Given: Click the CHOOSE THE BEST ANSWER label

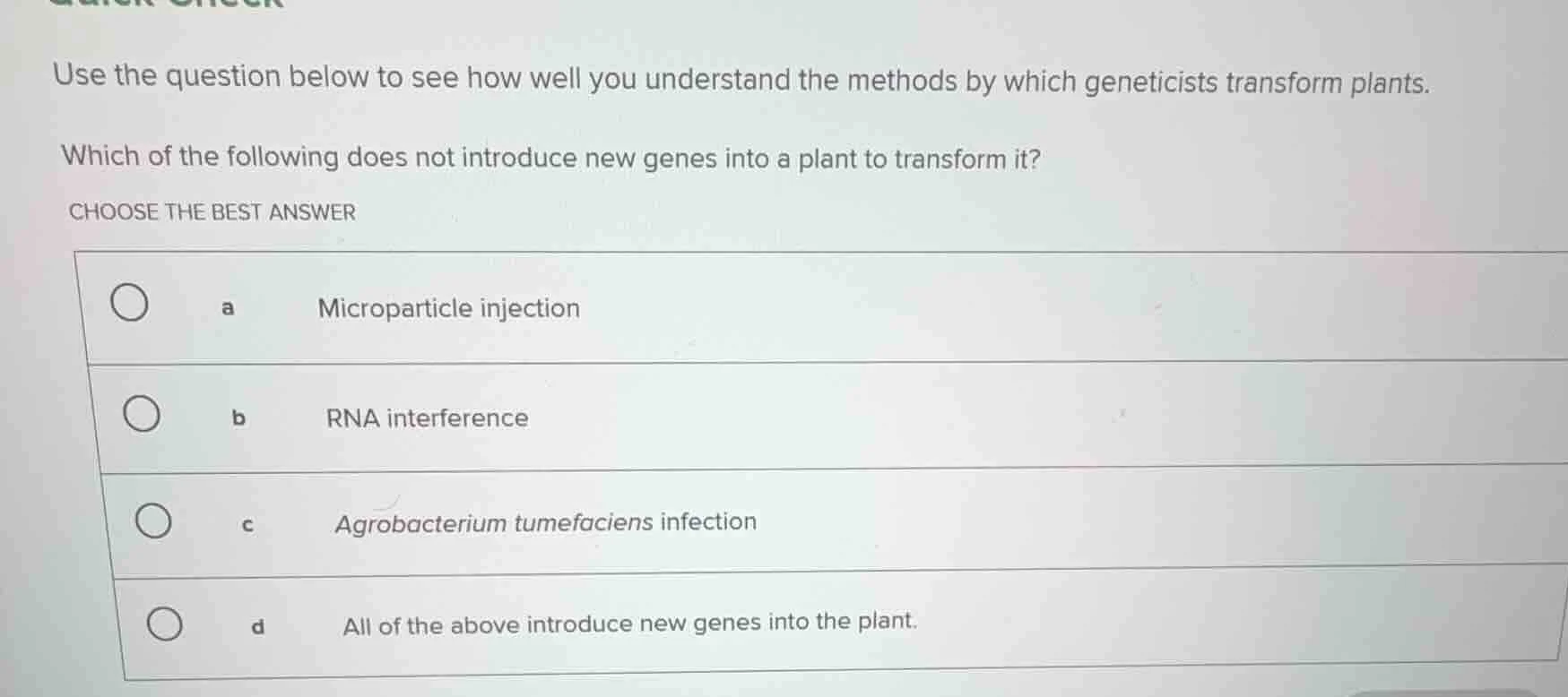Looking at the screenshot, I should click(x=211, y=212).
